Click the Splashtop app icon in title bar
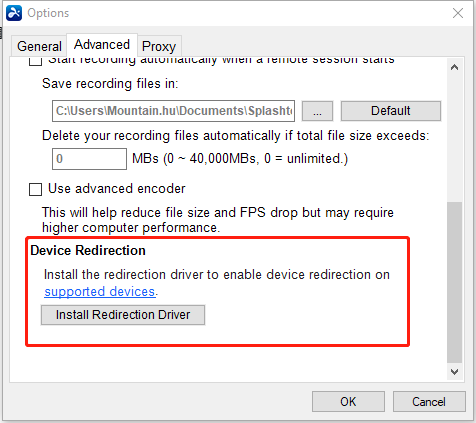This screenshot has height=423, width=476. 14,13
